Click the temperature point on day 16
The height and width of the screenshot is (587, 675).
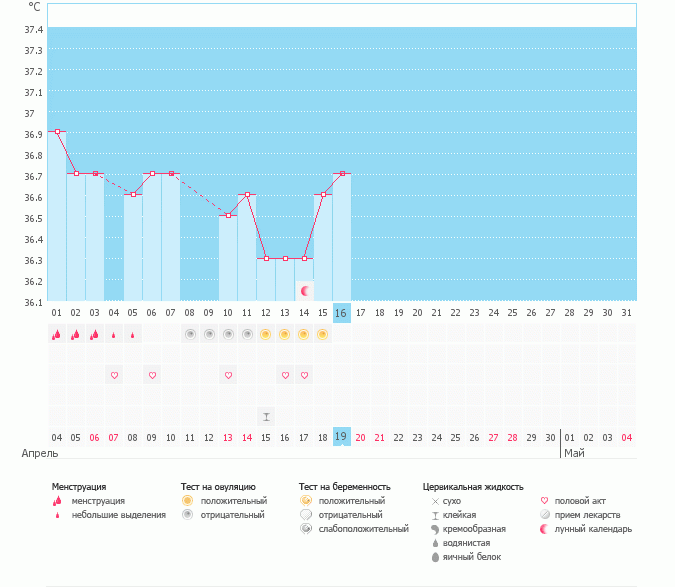[342, 173]
